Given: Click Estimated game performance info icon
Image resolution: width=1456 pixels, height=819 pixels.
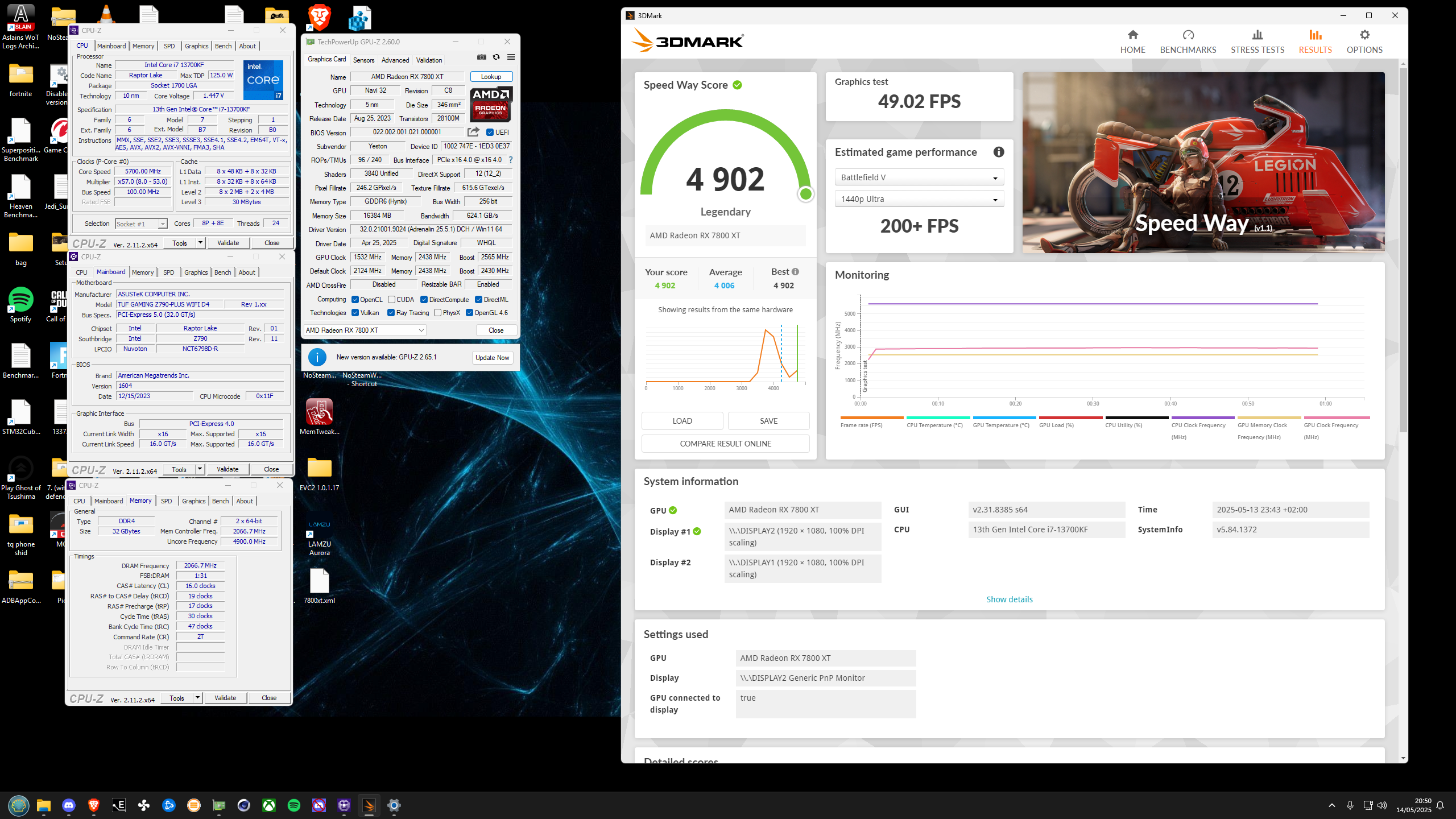Looking at the screenshot, I should point(998,152).
